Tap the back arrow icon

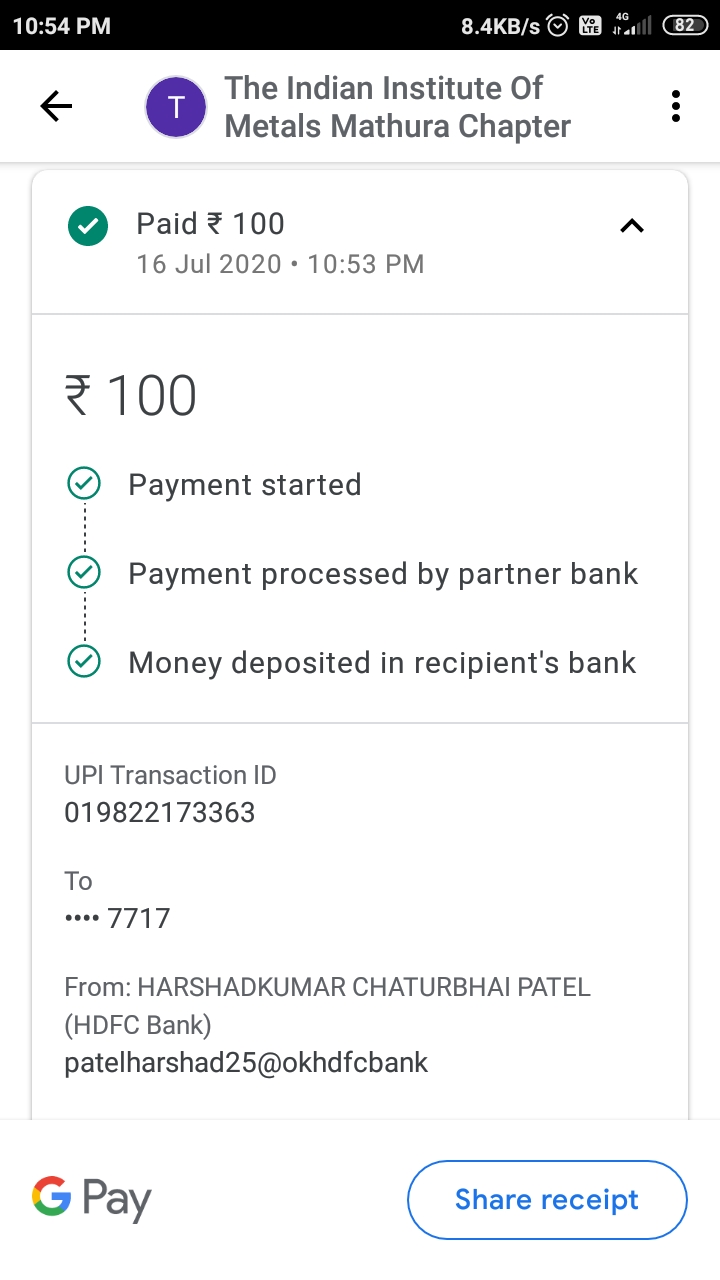tap(56, 106)
